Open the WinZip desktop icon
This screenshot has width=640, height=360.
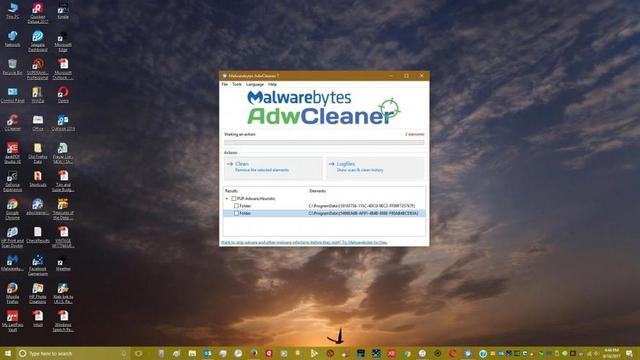click(38, 94)
